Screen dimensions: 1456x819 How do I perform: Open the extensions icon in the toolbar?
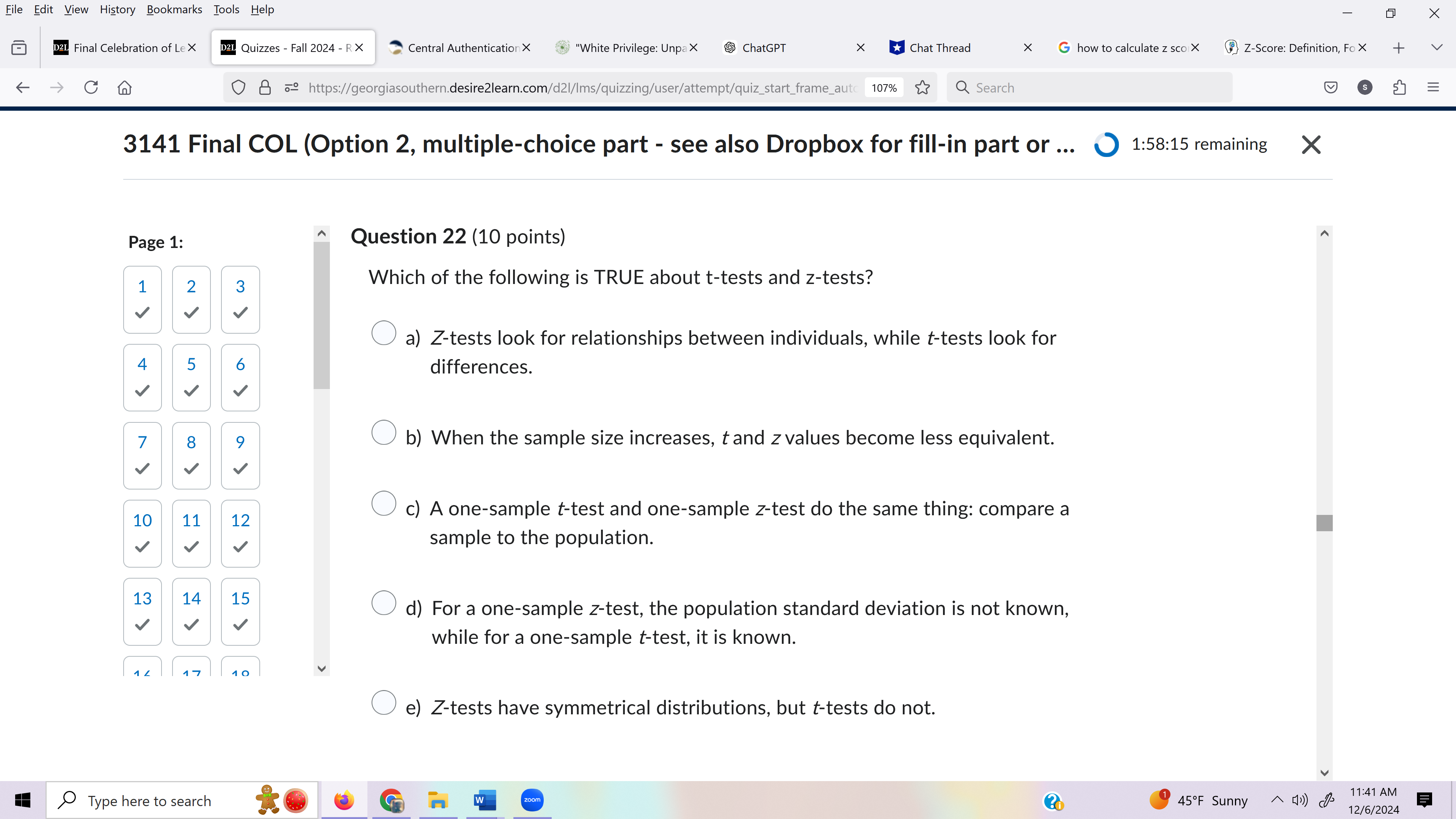point(1400,87)
